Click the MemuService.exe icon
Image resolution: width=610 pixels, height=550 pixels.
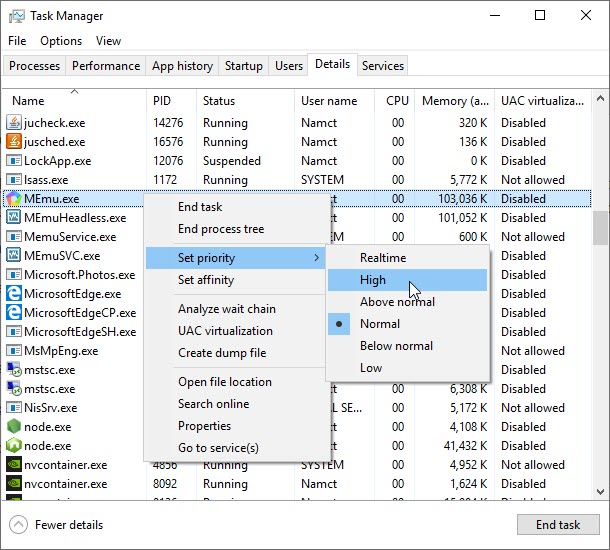click(14, 236)
